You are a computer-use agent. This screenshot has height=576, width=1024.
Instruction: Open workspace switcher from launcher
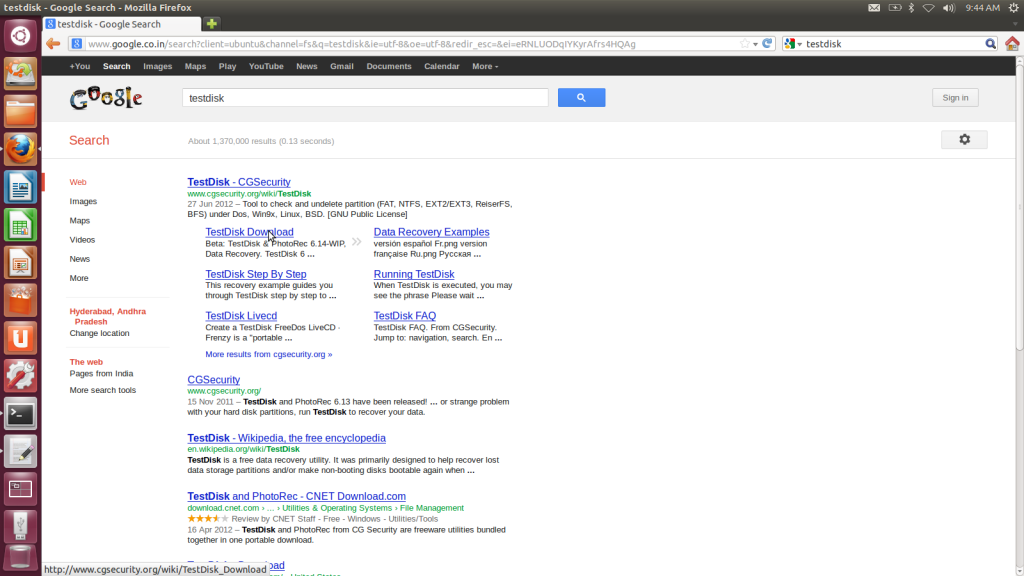[20, 489]
